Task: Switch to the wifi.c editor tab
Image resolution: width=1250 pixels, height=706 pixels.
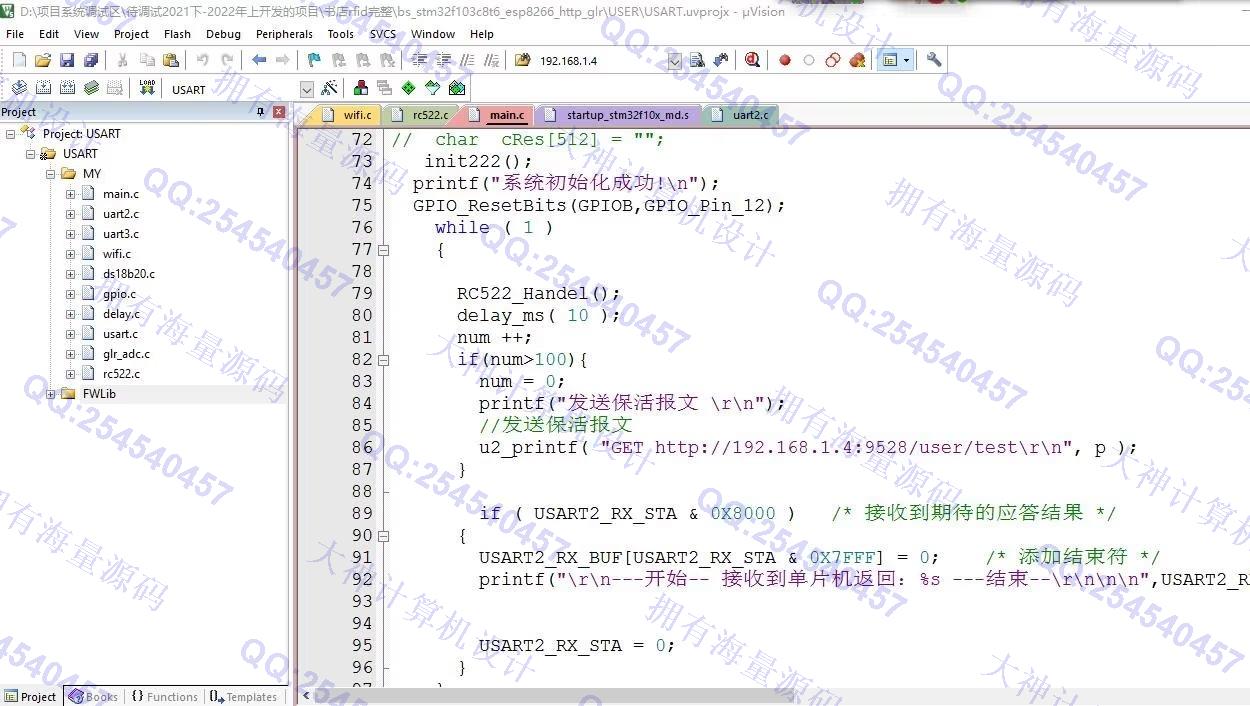Action: [347, 115]
